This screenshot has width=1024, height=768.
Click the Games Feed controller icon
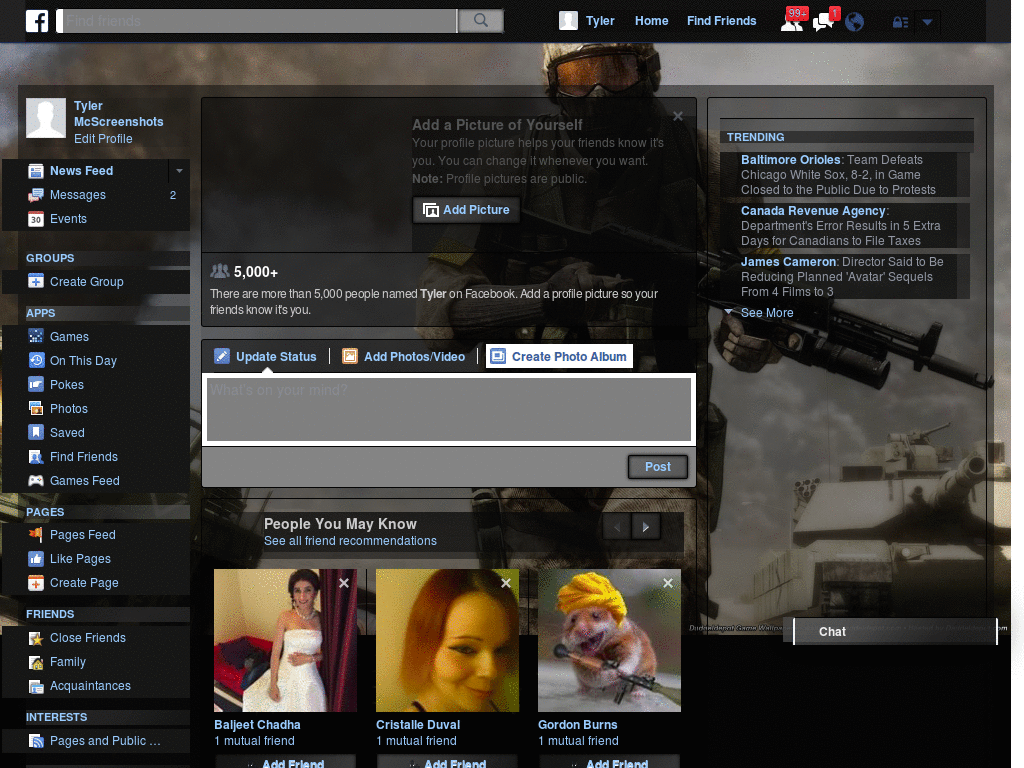tap(36, 481)
